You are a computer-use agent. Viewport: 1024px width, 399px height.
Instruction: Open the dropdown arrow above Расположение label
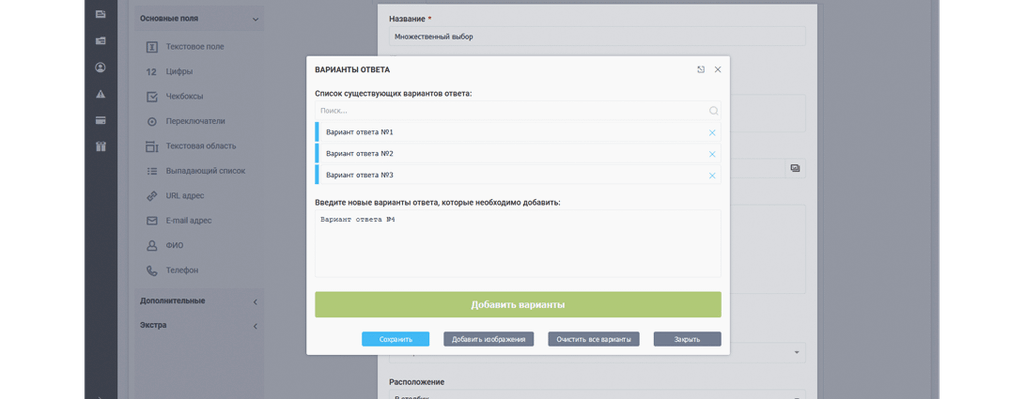(797, 353)
